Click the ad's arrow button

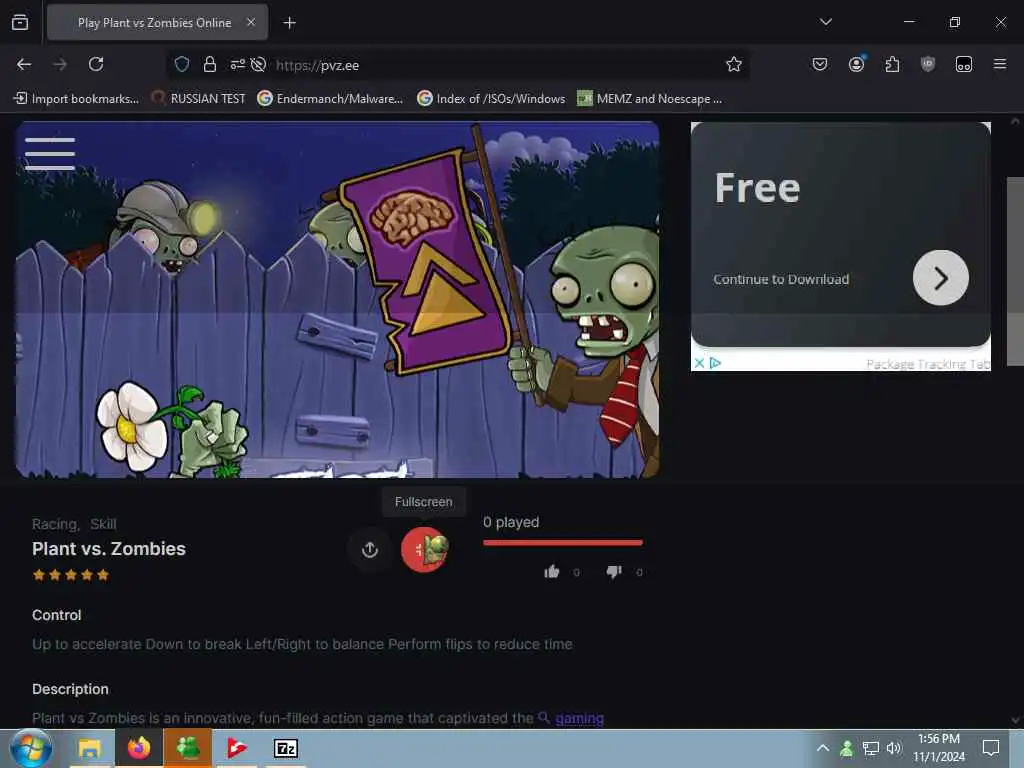(x=940, y=278)
